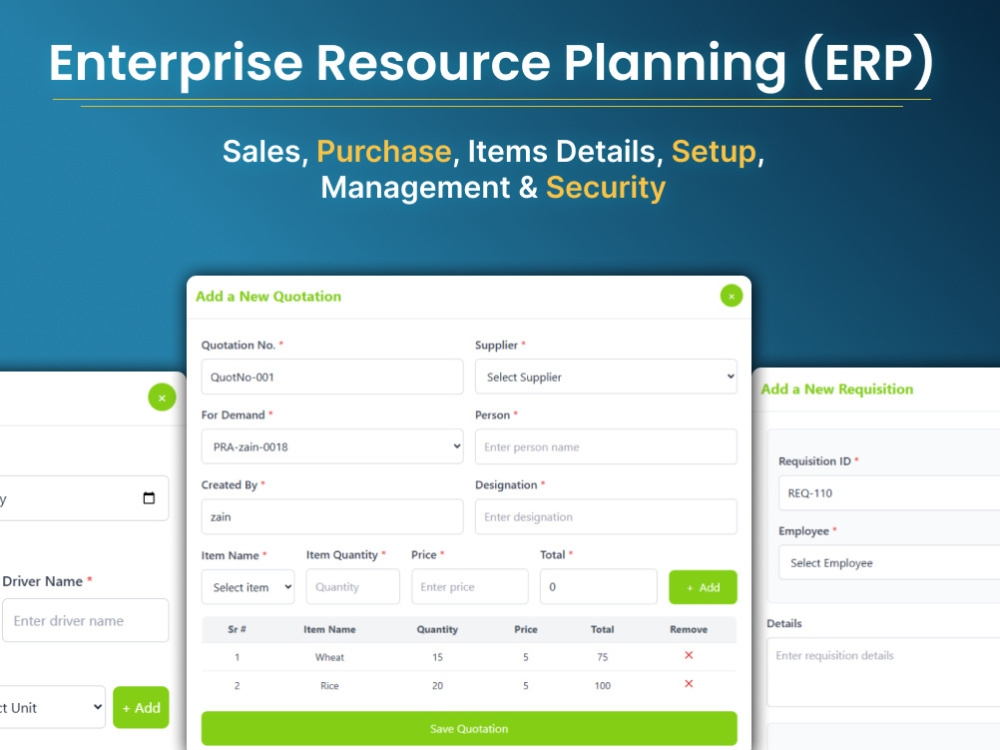Screen dimensions: 1000x750
Task: Click the quantity value 20 in Rice row
Action: (437, 686)
